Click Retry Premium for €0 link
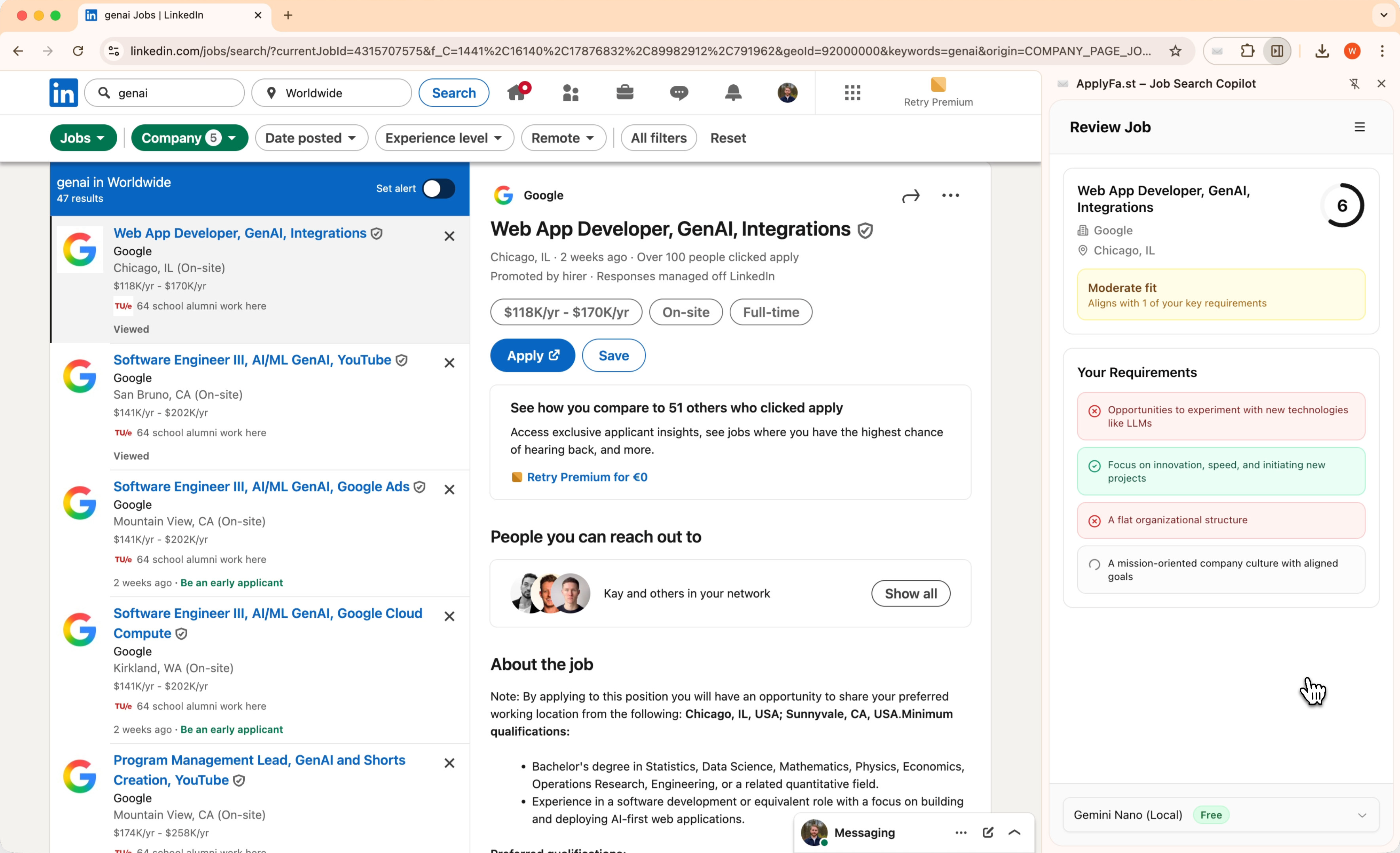Viewport: 1400px width, 853px height. pos(586,477)
